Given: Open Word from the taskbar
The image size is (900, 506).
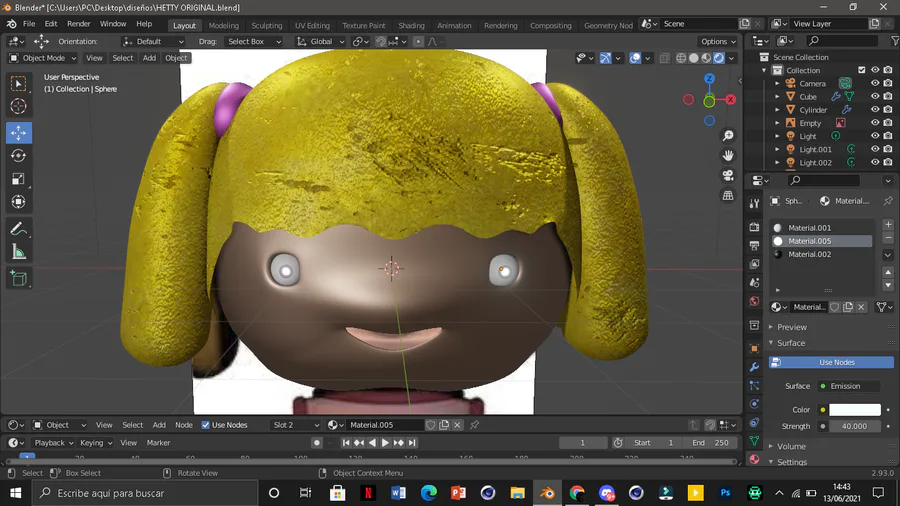Looking at the screenshot, I should coord(398,493).
